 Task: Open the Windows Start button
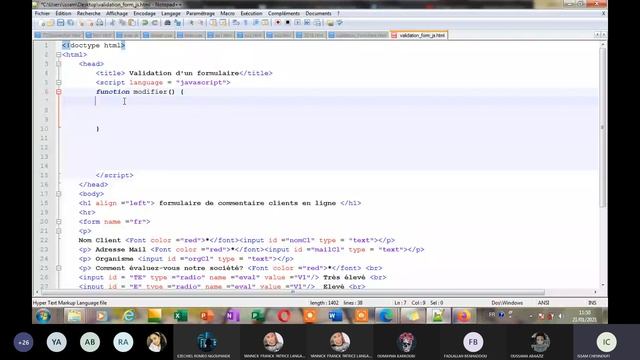click(x=43, y=316)
